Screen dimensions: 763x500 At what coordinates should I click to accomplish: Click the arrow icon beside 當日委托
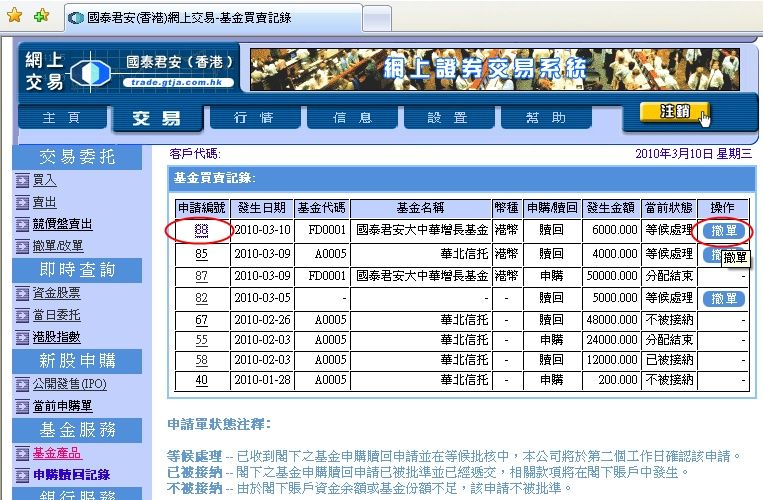click(x=22, y=316)
